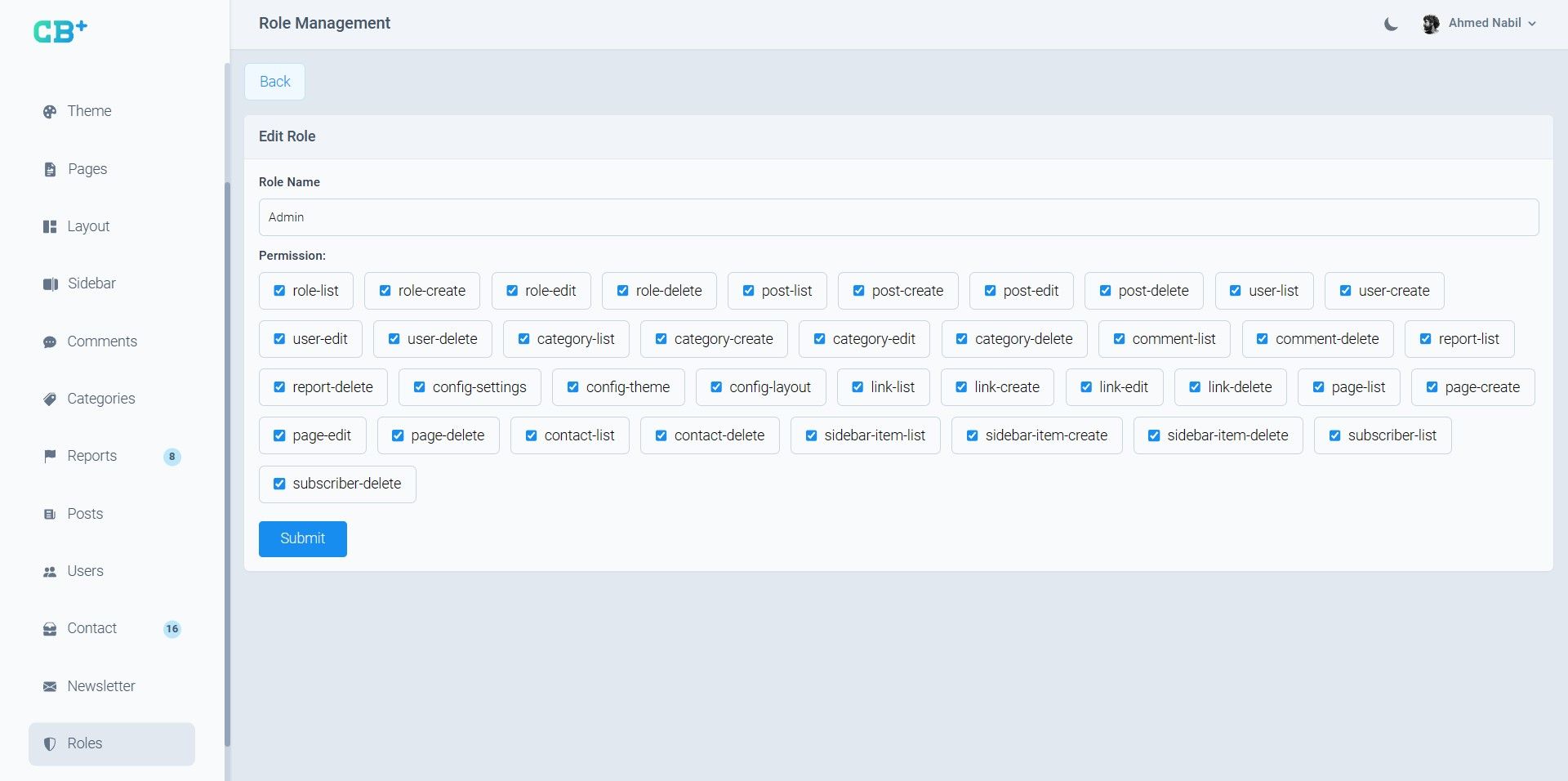
Task: Click the Comments speech bubble icon
Action: (50, 342)
